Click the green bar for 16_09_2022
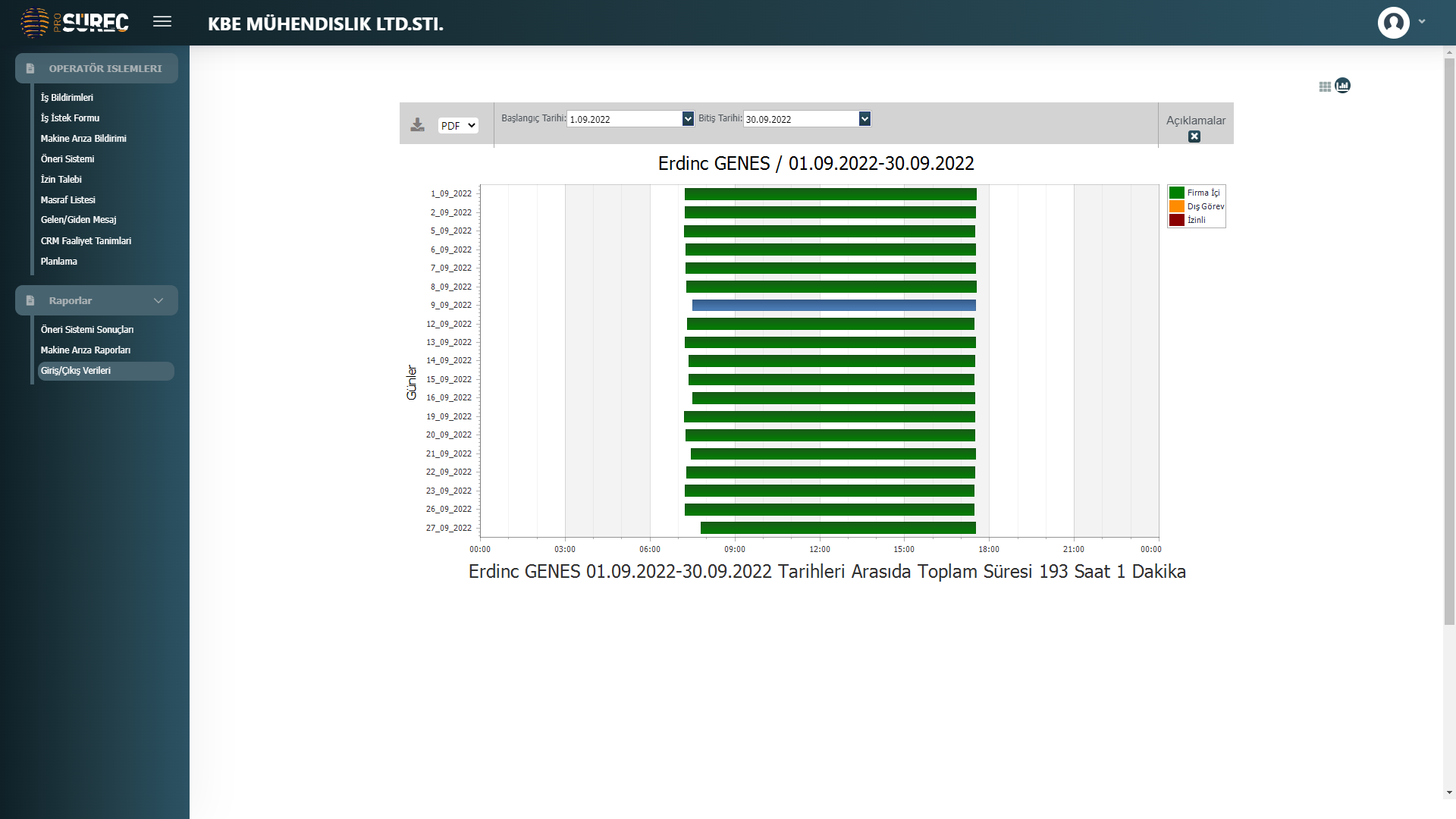The height and width of the screenshot is (819, 1456). coord(833,398)
